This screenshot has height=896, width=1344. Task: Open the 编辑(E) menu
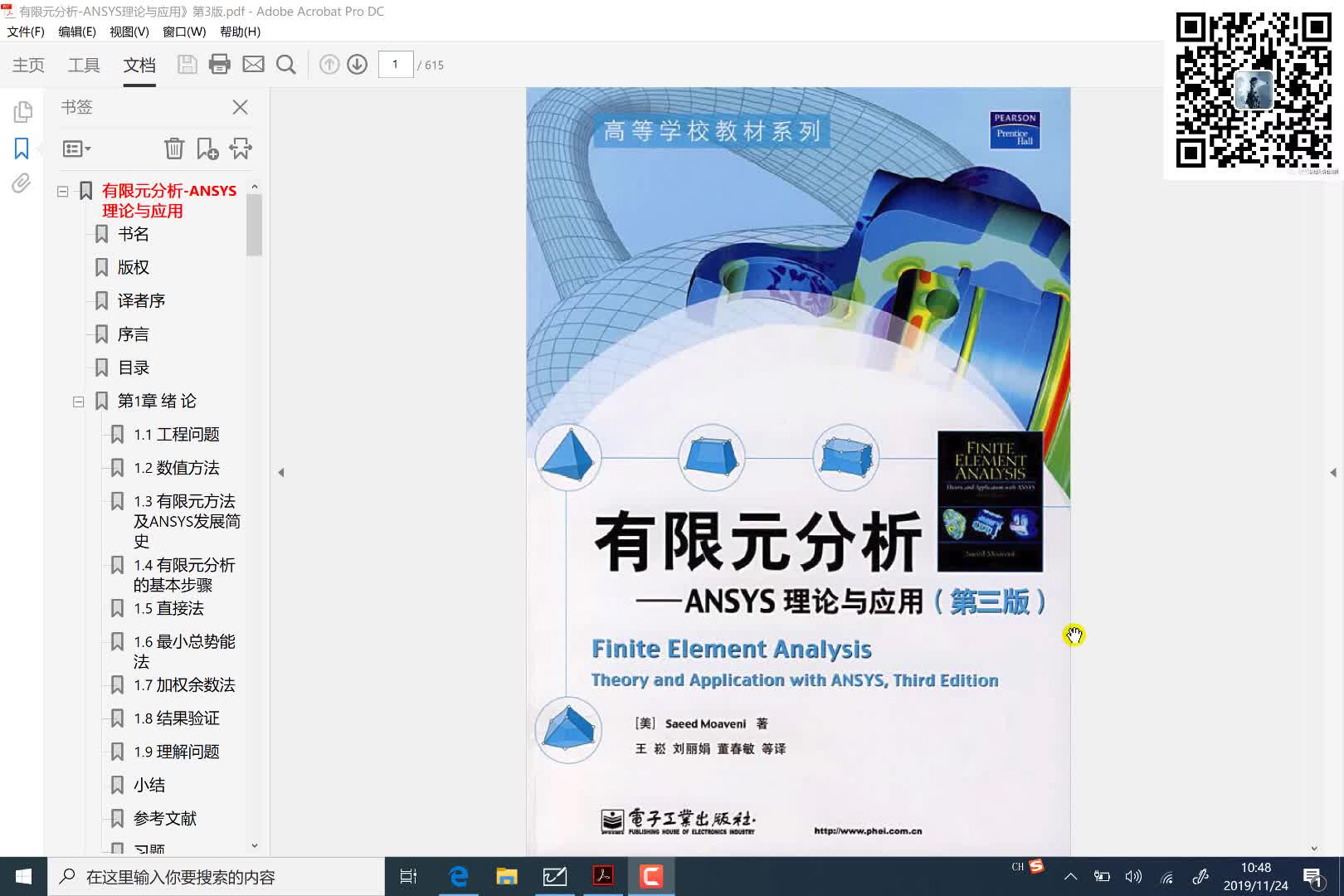(x=77, y=32)
